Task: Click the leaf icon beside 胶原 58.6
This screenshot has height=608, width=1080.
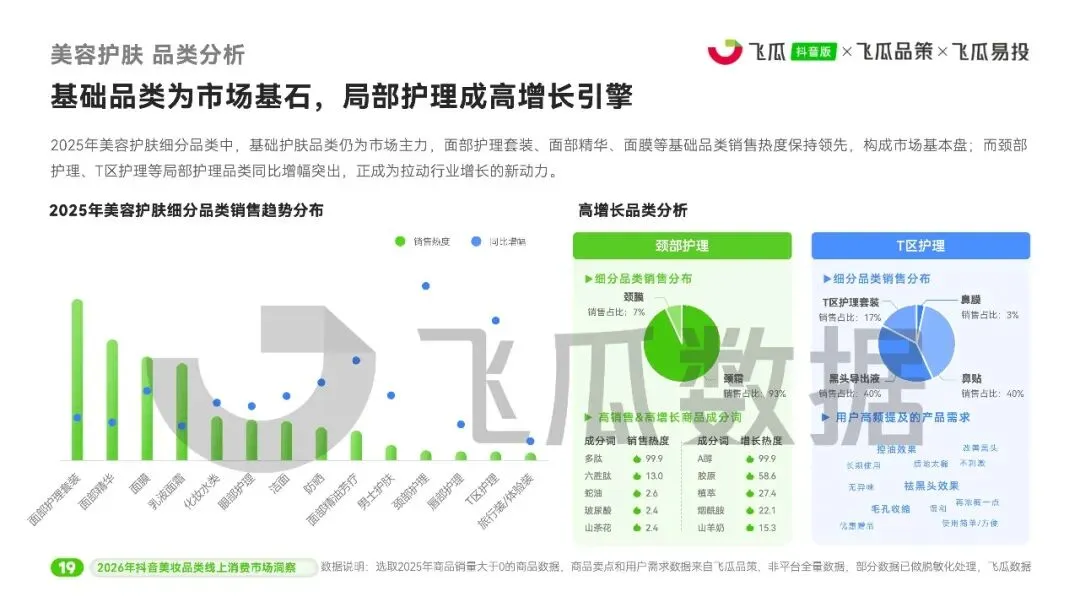Action: click(x=748, y=477)
